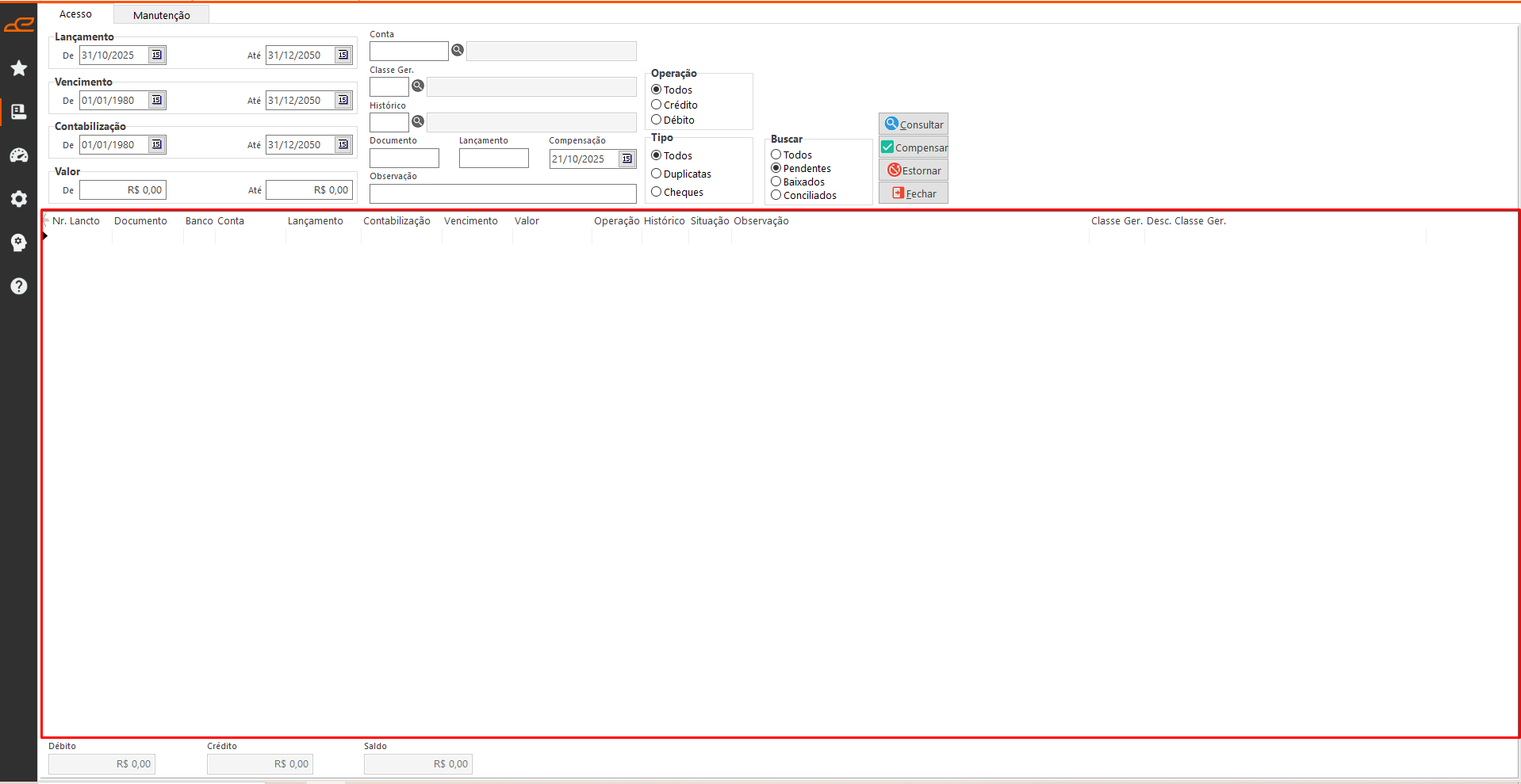Viewport: 1521px width, 784px height.
Task: Click the Valor column header
Action: (527, 221)
